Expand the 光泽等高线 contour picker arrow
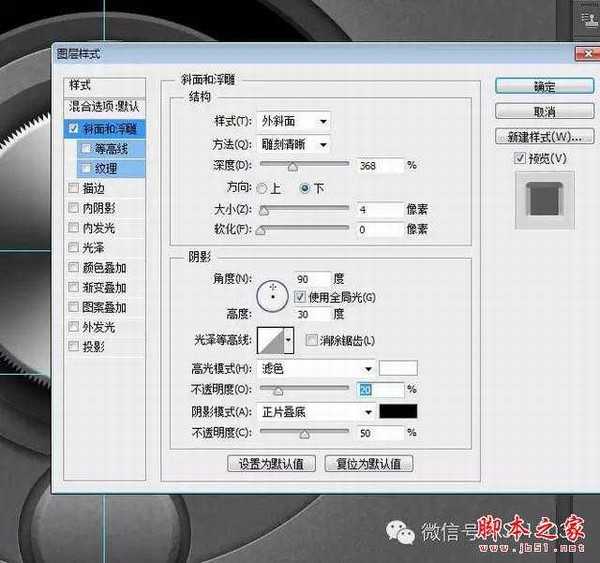 (289, 340)
